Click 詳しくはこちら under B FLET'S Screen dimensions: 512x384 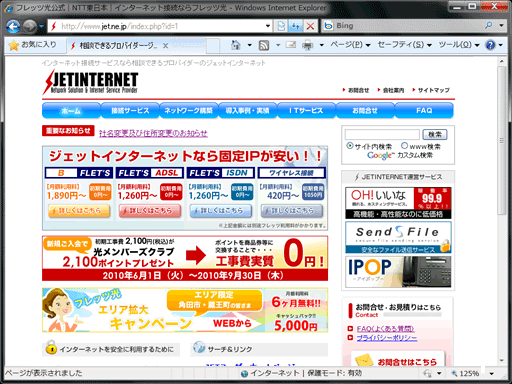79,211
